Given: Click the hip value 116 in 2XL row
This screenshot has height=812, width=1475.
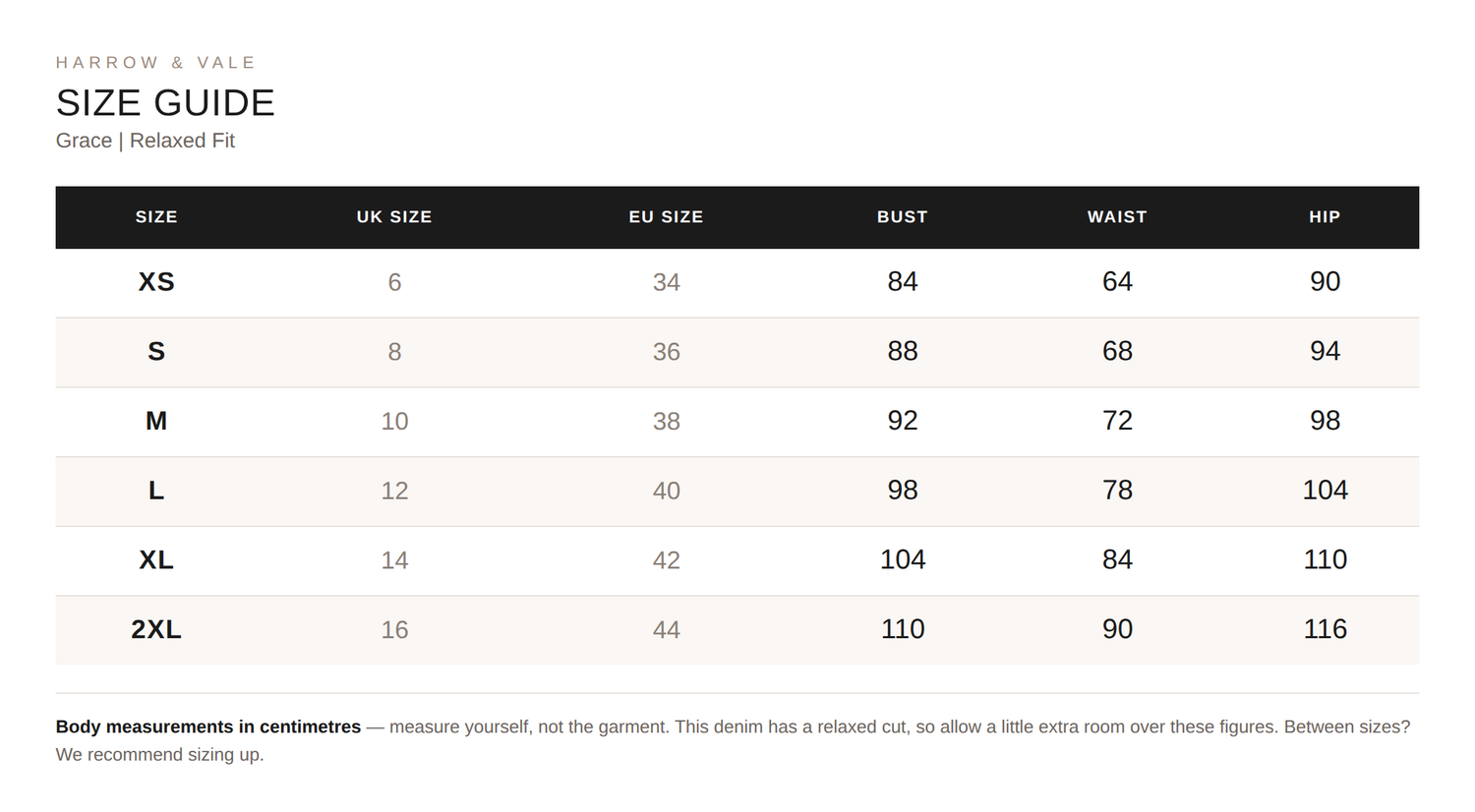Looking at the screenshot, I should [x=1325, y=629].
